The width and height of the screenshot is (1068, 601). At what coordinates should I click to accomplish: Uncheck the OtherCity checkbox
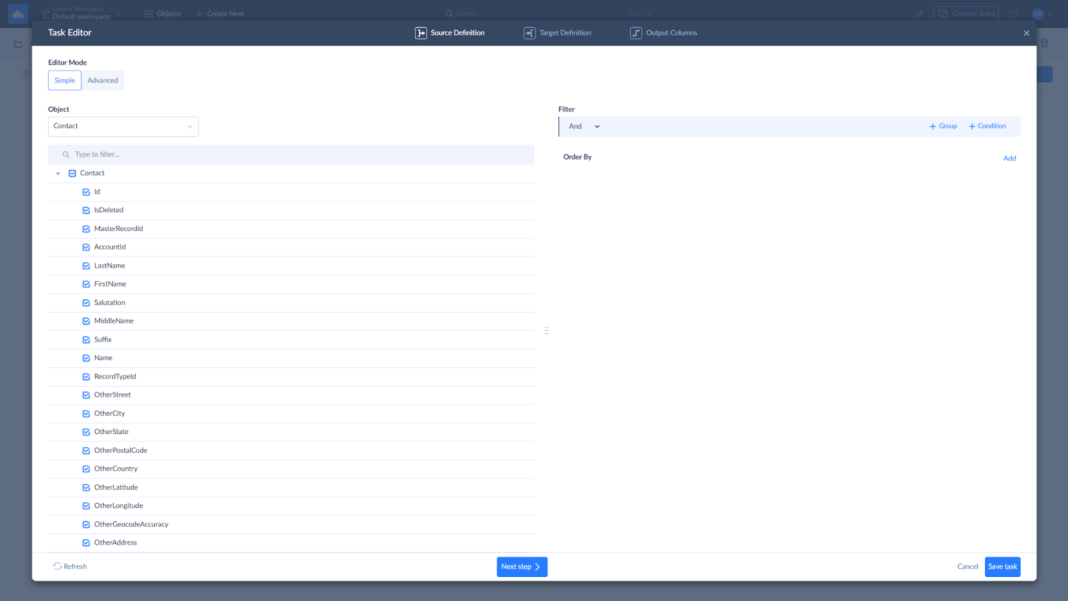pyautogui.click(x=86, y=414)
